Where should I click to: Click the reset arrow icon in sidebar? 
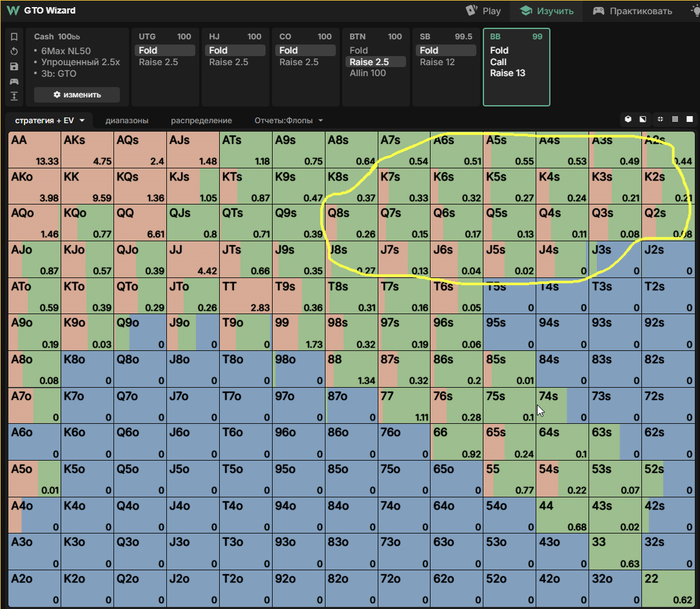click(x=14, y=51)
